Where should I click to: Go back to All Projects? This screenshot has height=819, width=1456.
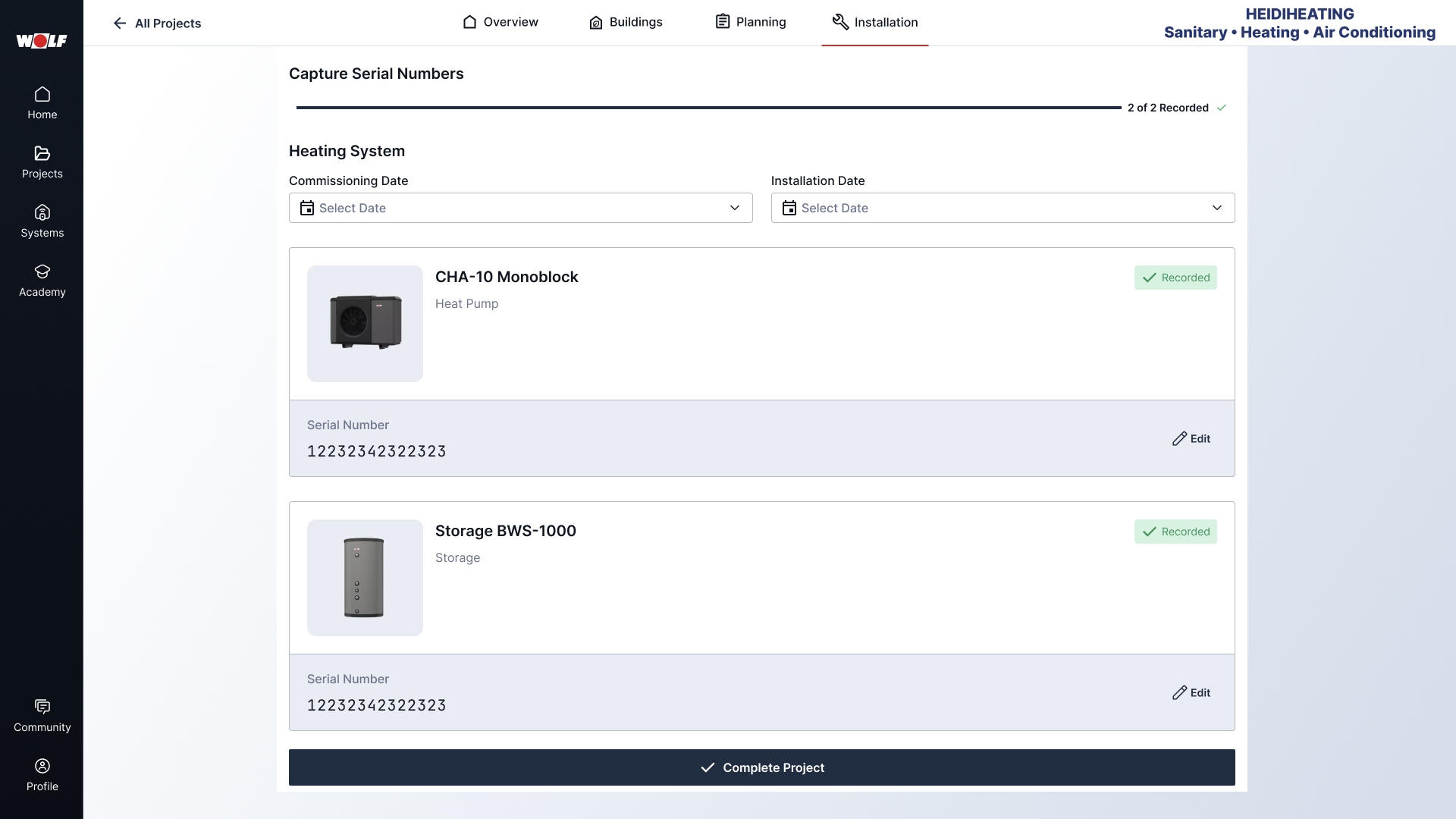tap(157, 24)
